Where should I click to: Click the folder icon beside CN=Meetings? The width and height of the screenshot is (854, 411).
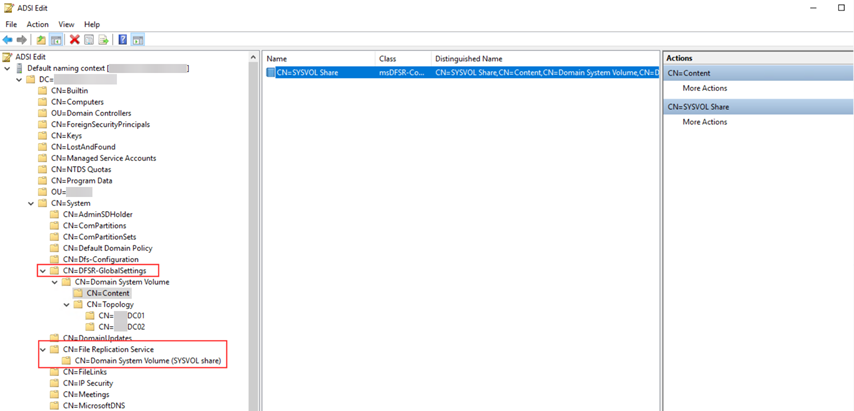(x=54, y=394)
